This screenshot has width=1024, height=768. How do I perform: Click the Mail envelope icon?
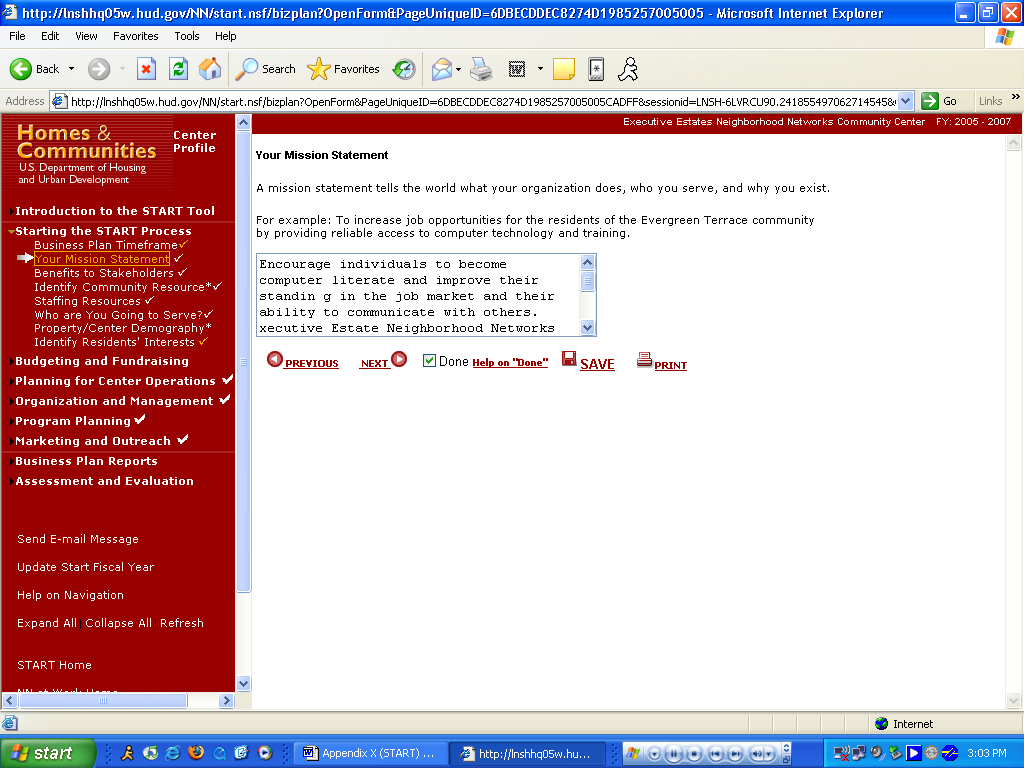pos(441,69)
